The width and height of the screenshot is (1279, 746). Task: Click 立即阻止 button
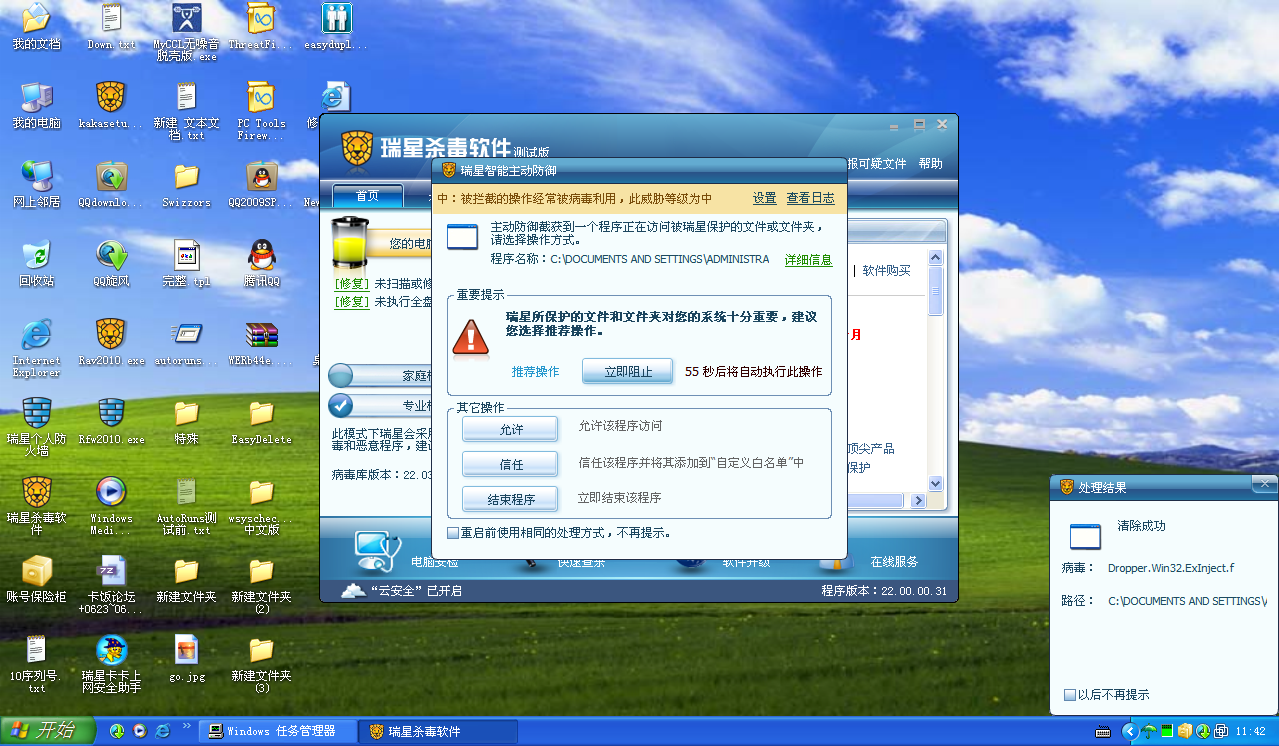click(x=628, y=371)
